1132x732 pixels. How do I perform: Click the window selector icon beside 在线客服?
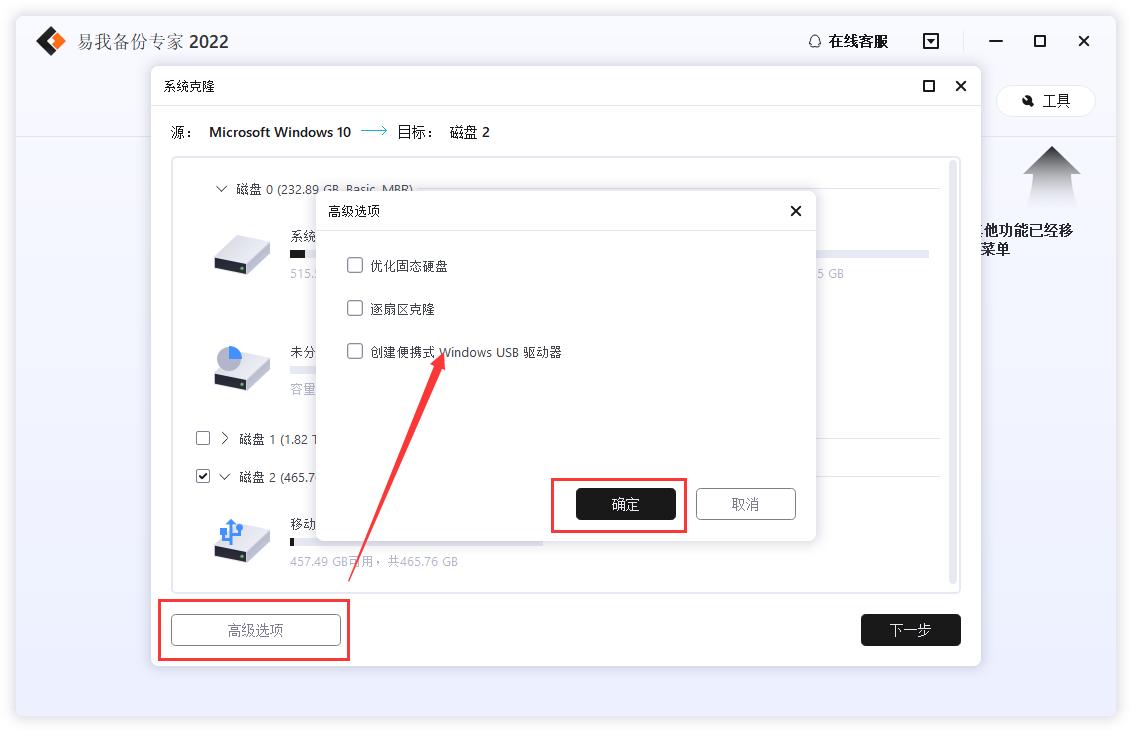coord(931,41)
